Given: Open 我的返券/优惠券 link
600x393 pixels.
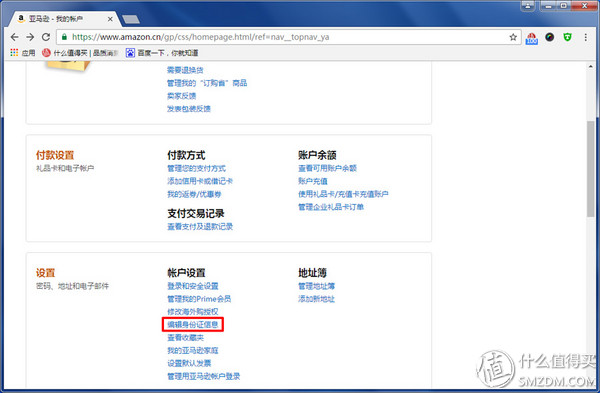Looking at the screenshot, I should 194,194.
